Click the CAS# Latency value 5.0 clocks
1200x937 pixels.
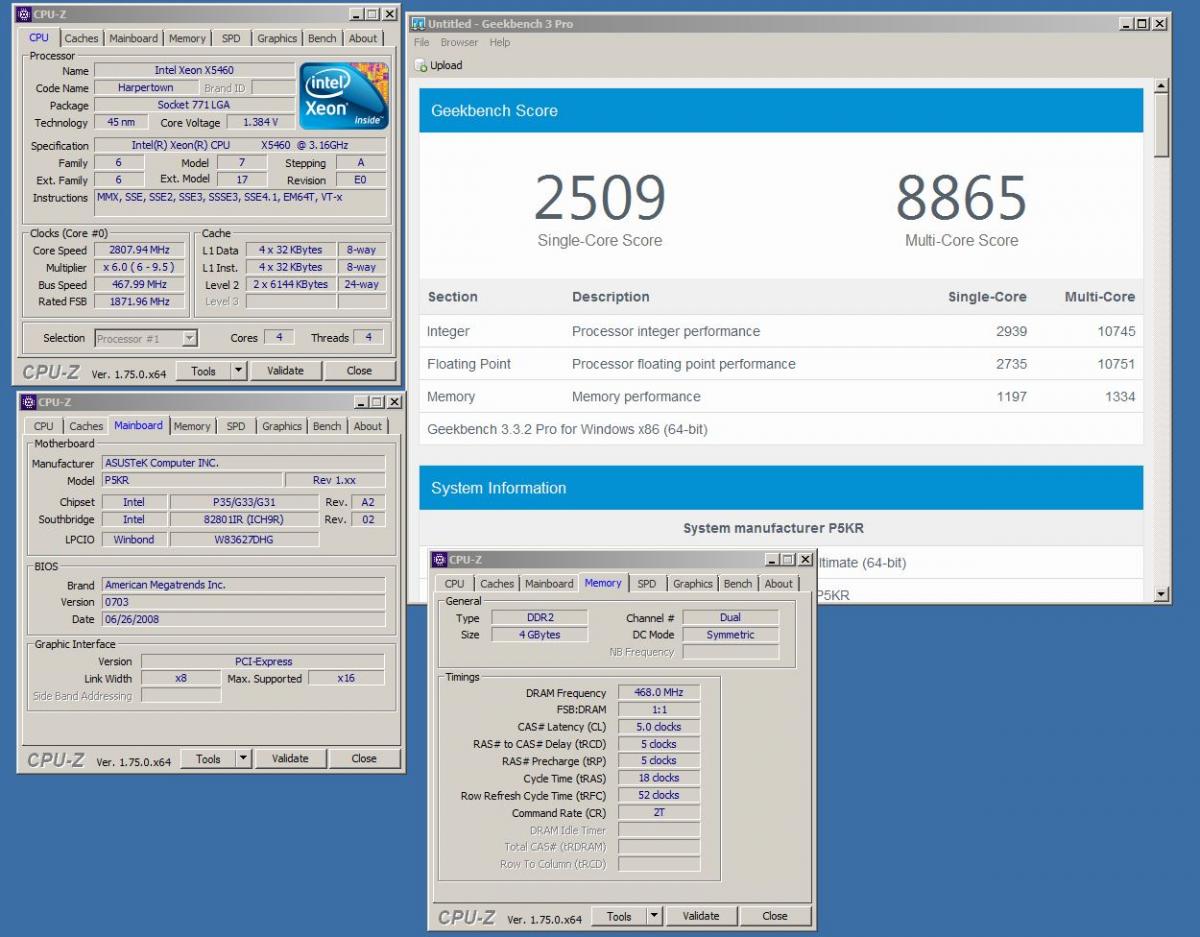click(x=659, y=727)
